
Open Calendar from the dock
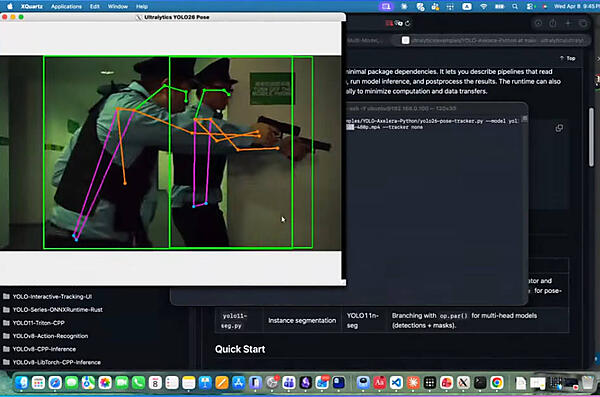coord(155,382)
